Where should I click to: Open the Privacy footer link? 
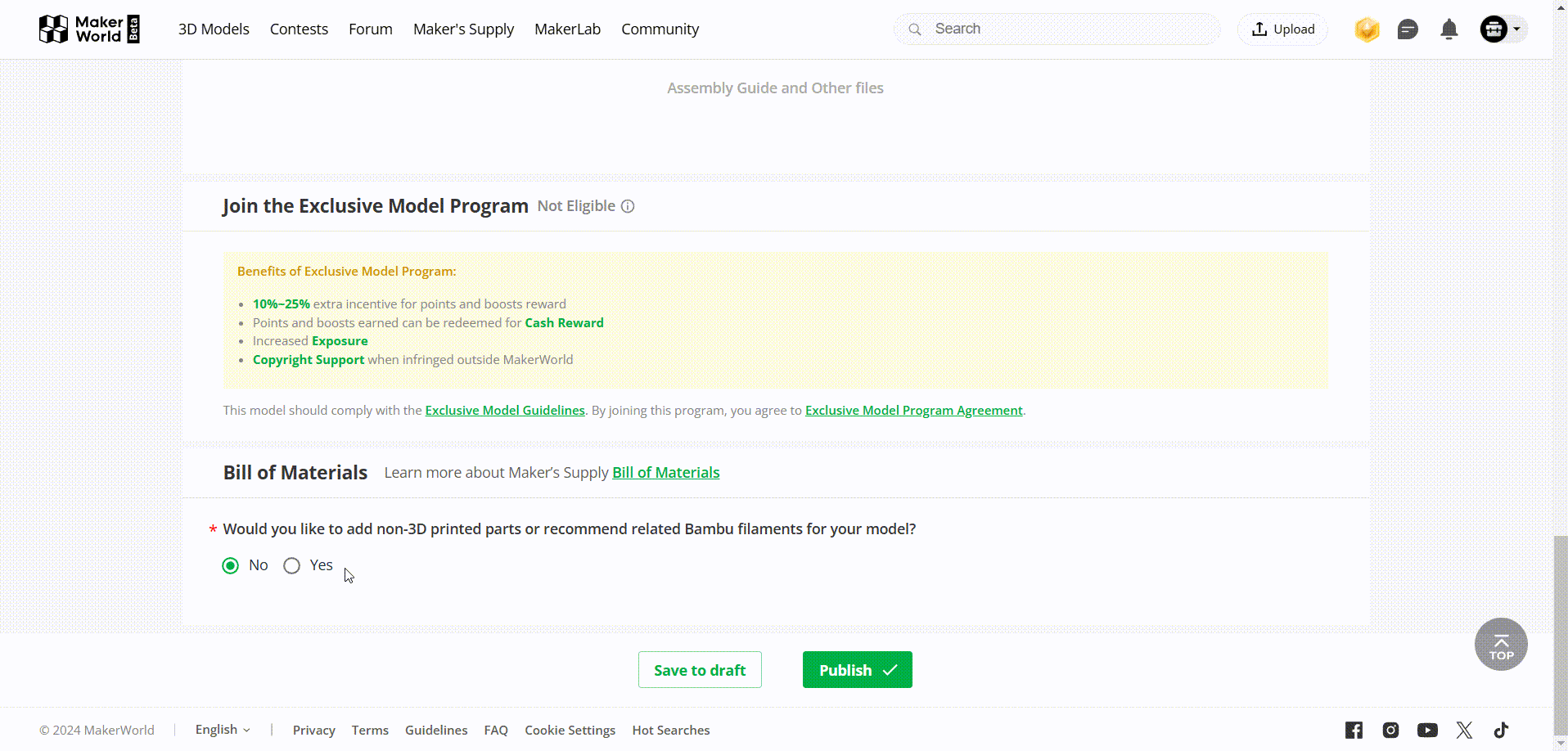tap(314, 731)
